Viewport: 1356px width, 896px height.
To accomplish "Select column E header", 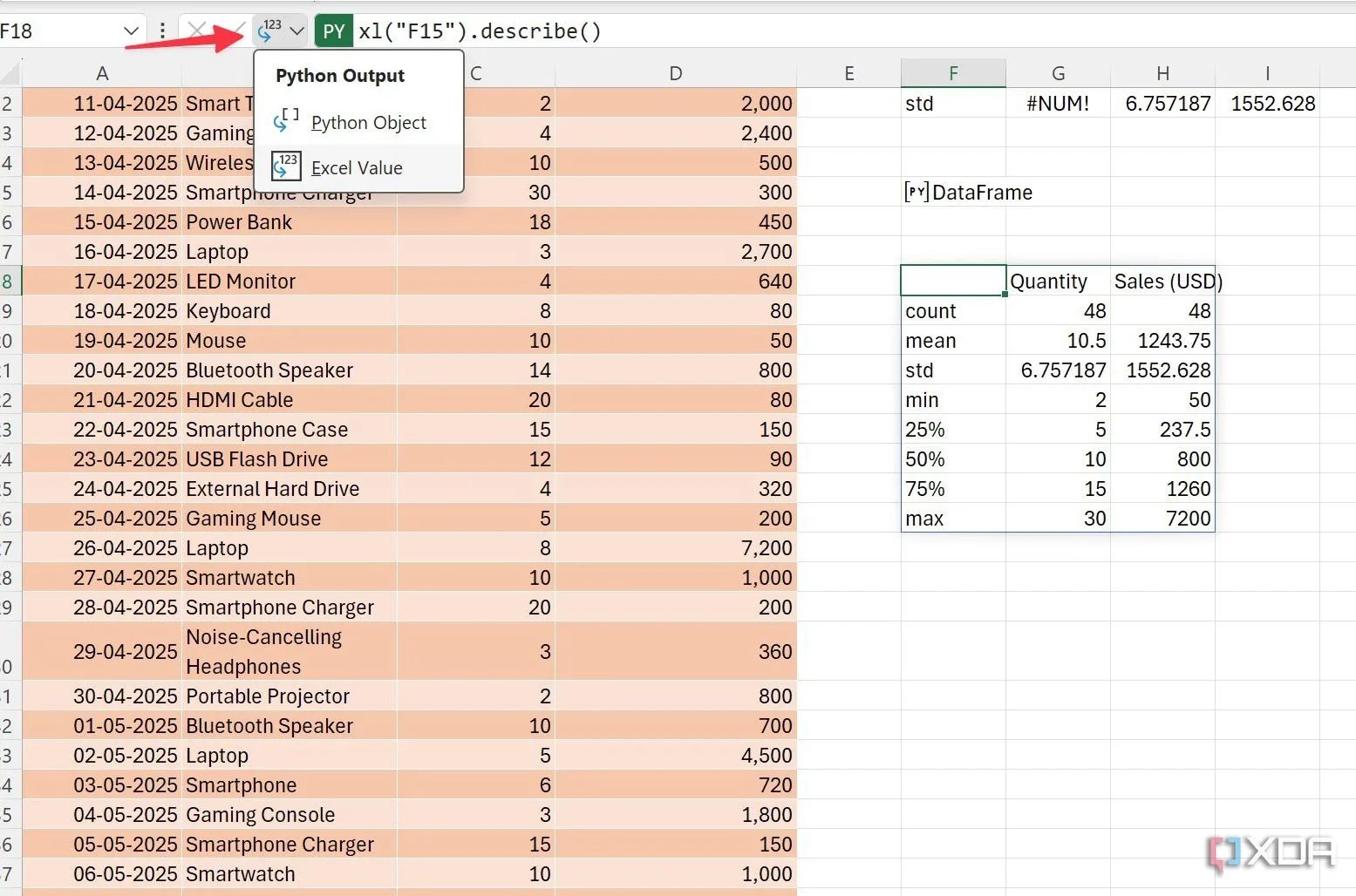I will 849,73.
